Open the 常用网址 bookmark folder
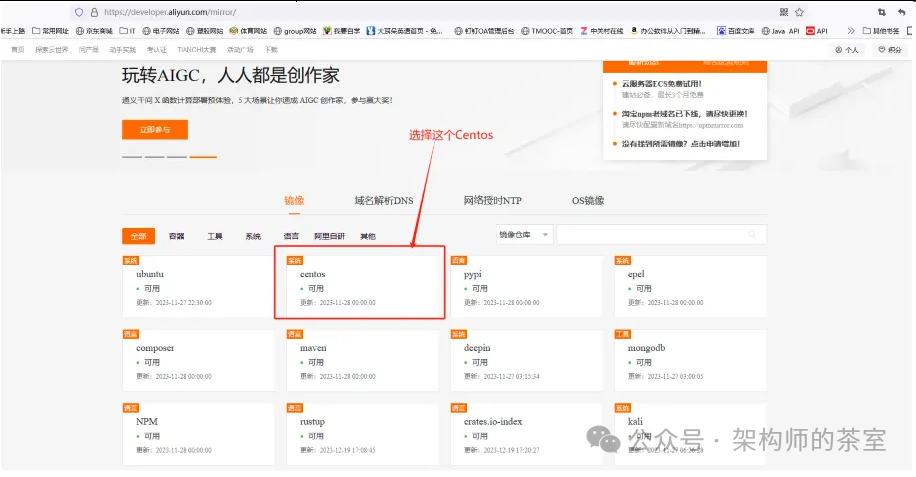This screenshot has height=477, width=916. click(50, 31)
